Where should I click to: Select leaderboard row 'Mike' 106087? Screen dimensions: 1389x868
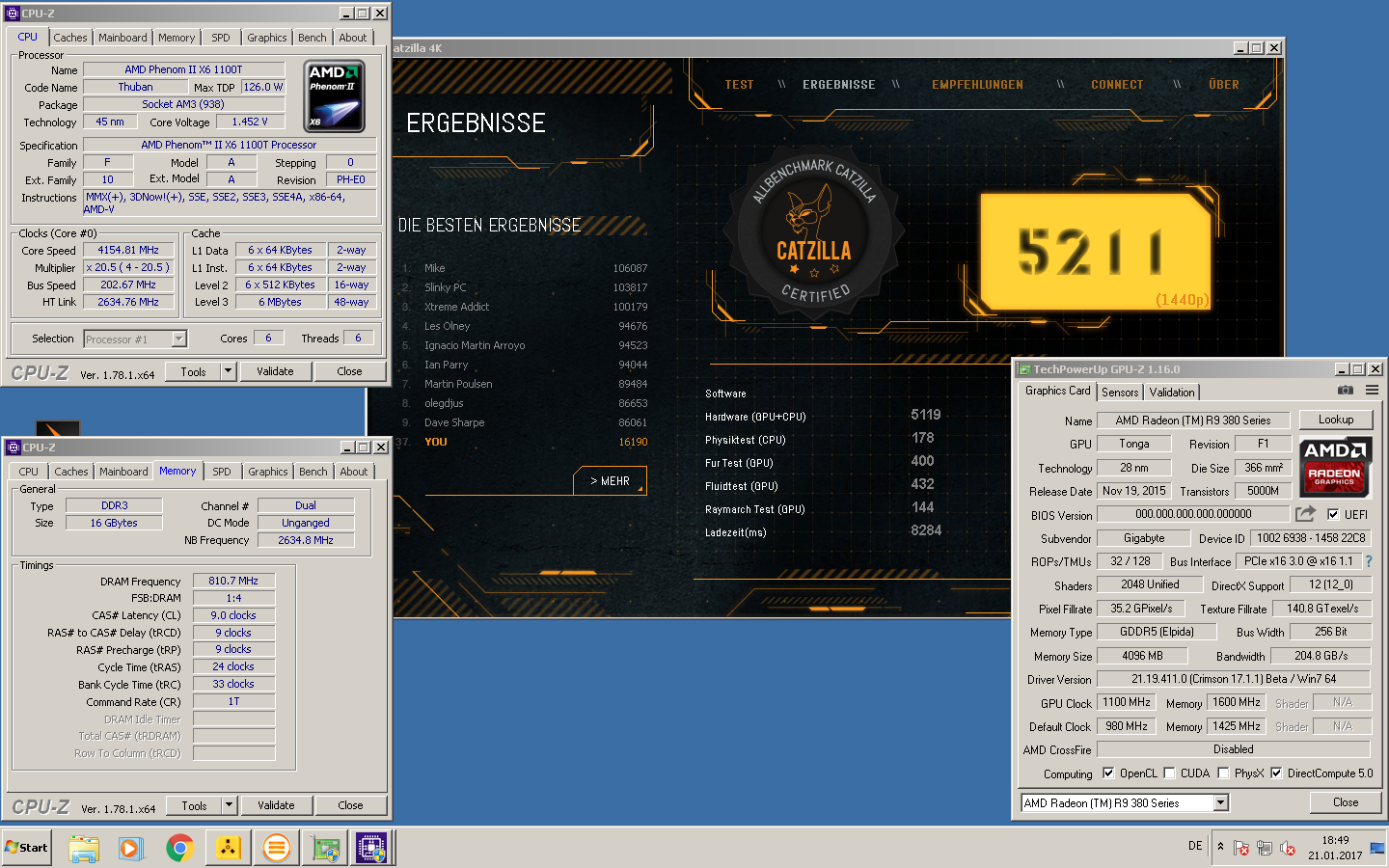(x=524, y=268)
